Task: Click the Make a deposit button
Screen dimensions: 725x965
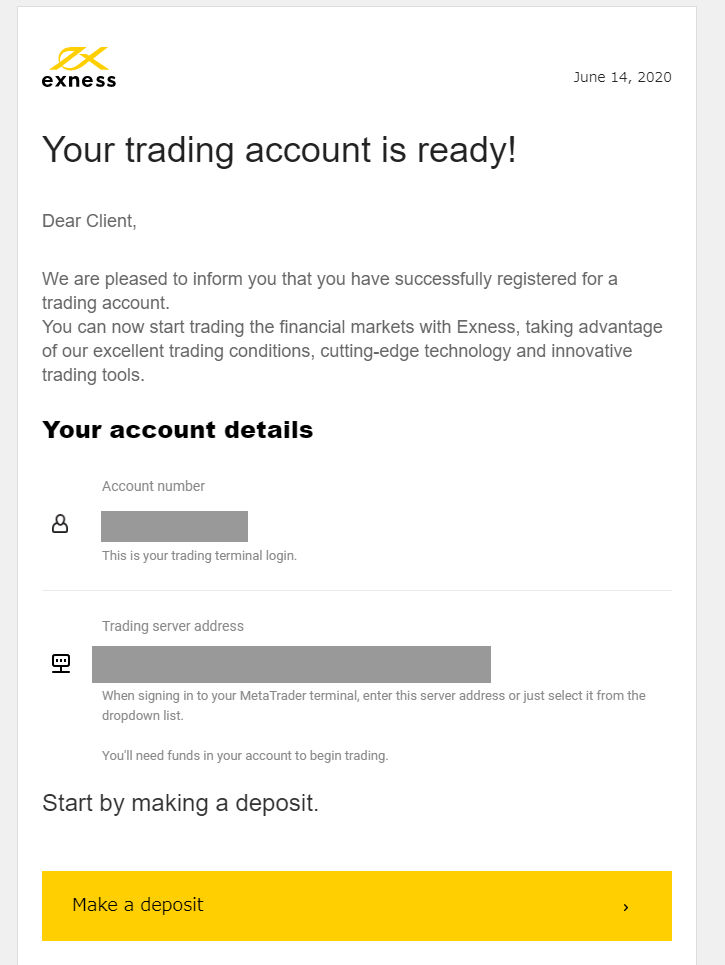Action: click(x=357, y=906)
